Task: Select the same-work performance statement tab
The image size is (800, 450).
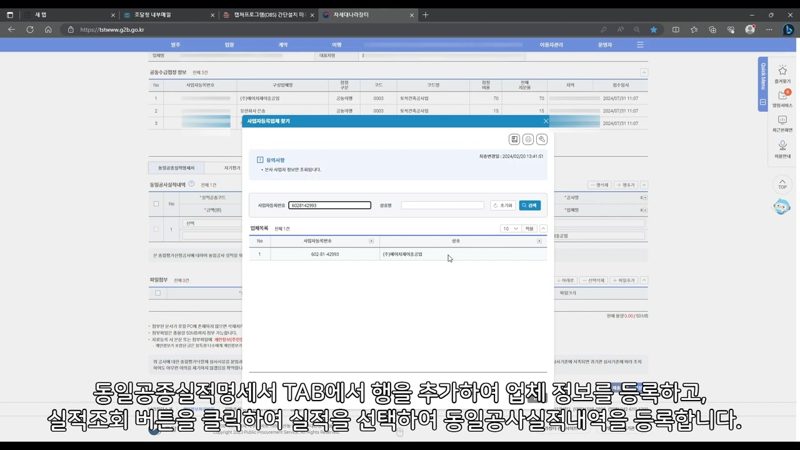Action: click(x=176, y=168)
